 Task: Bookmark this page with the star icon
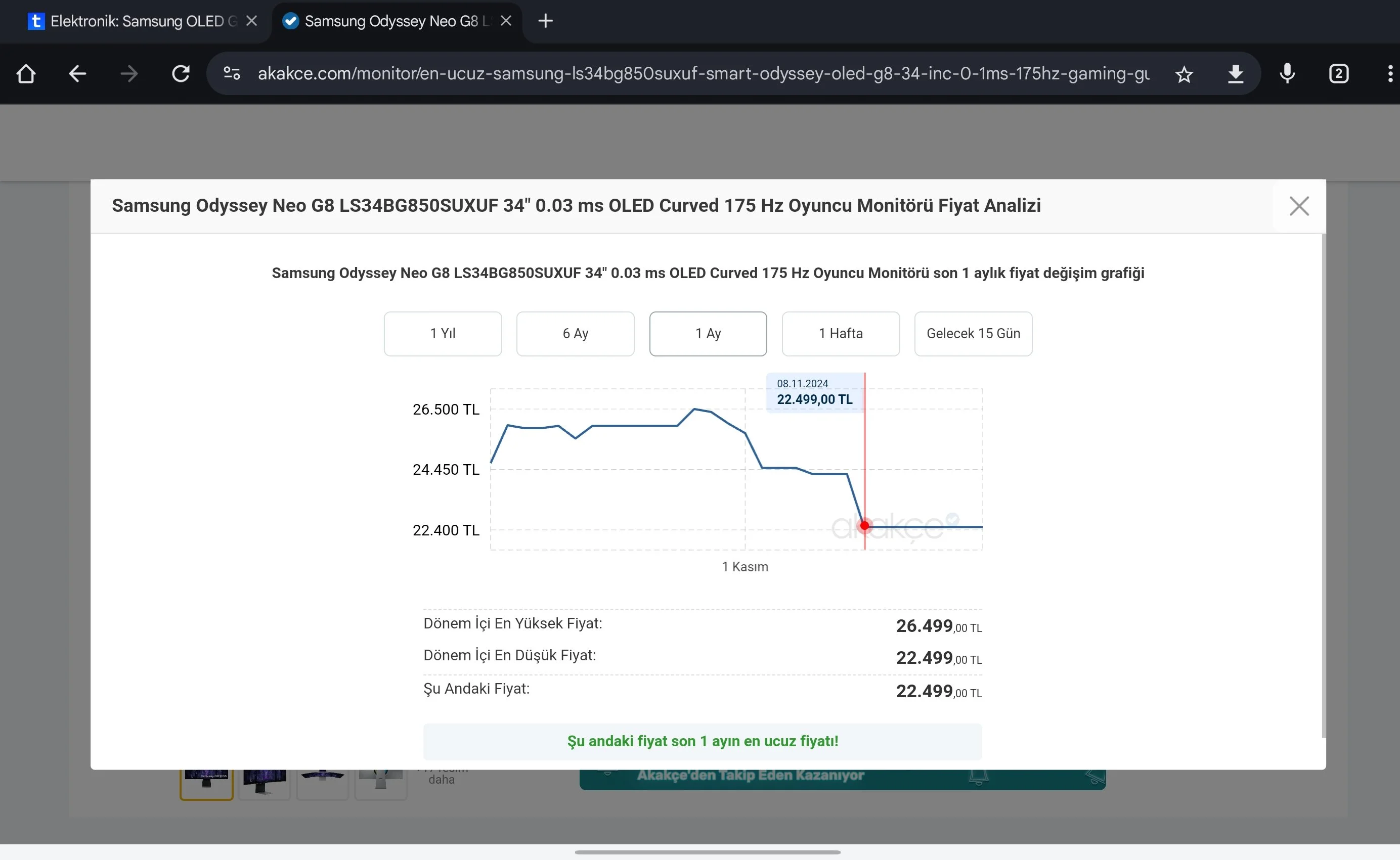(x=1184, y=74)
